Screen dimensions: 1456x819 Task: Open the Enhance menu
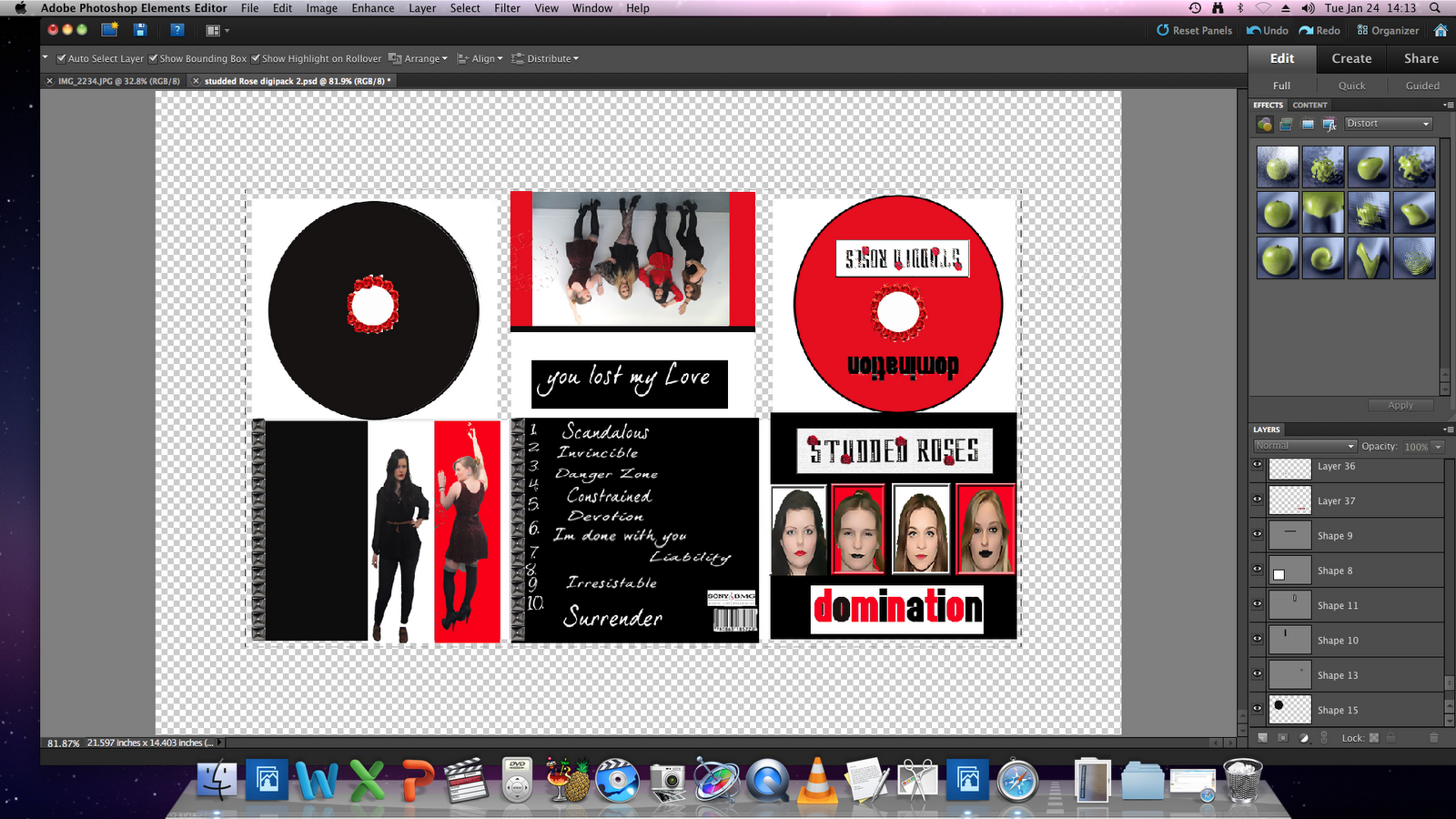point(373,8)
